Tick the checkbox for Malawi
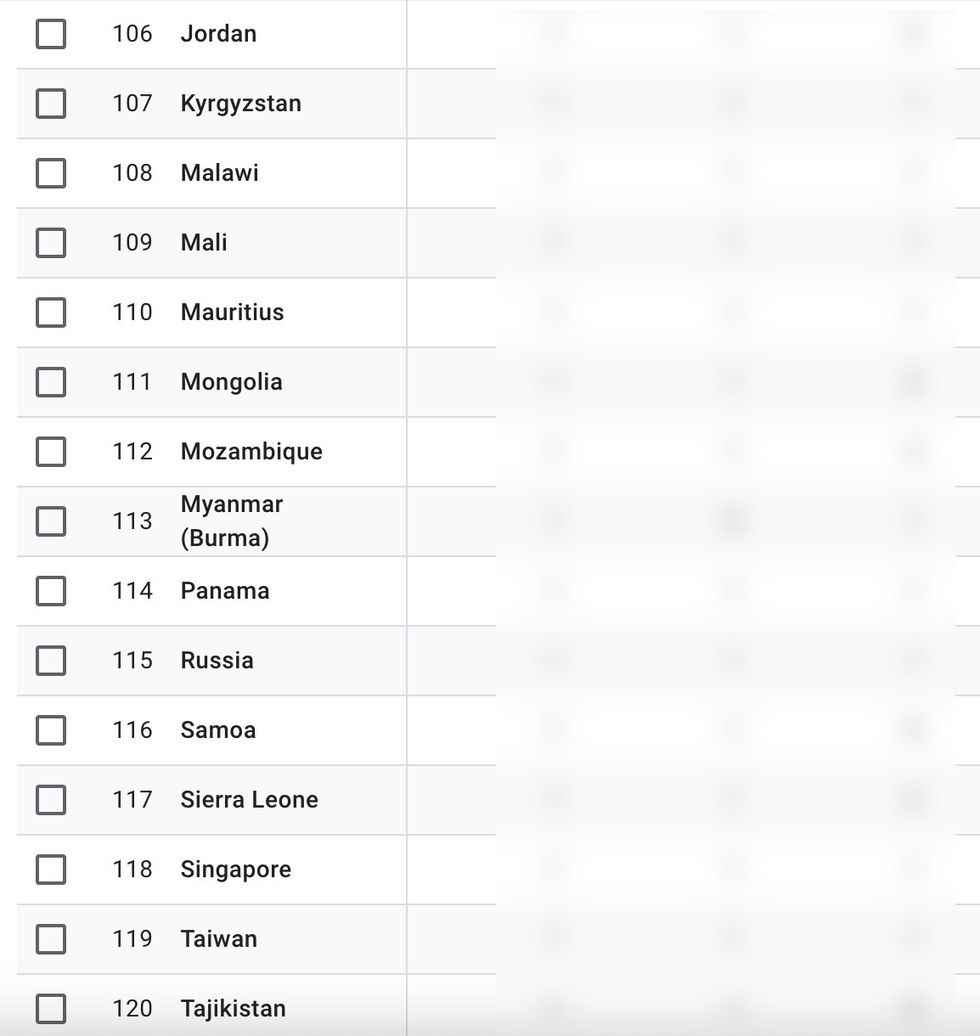 pyautogui.click(x=51, y=173)
